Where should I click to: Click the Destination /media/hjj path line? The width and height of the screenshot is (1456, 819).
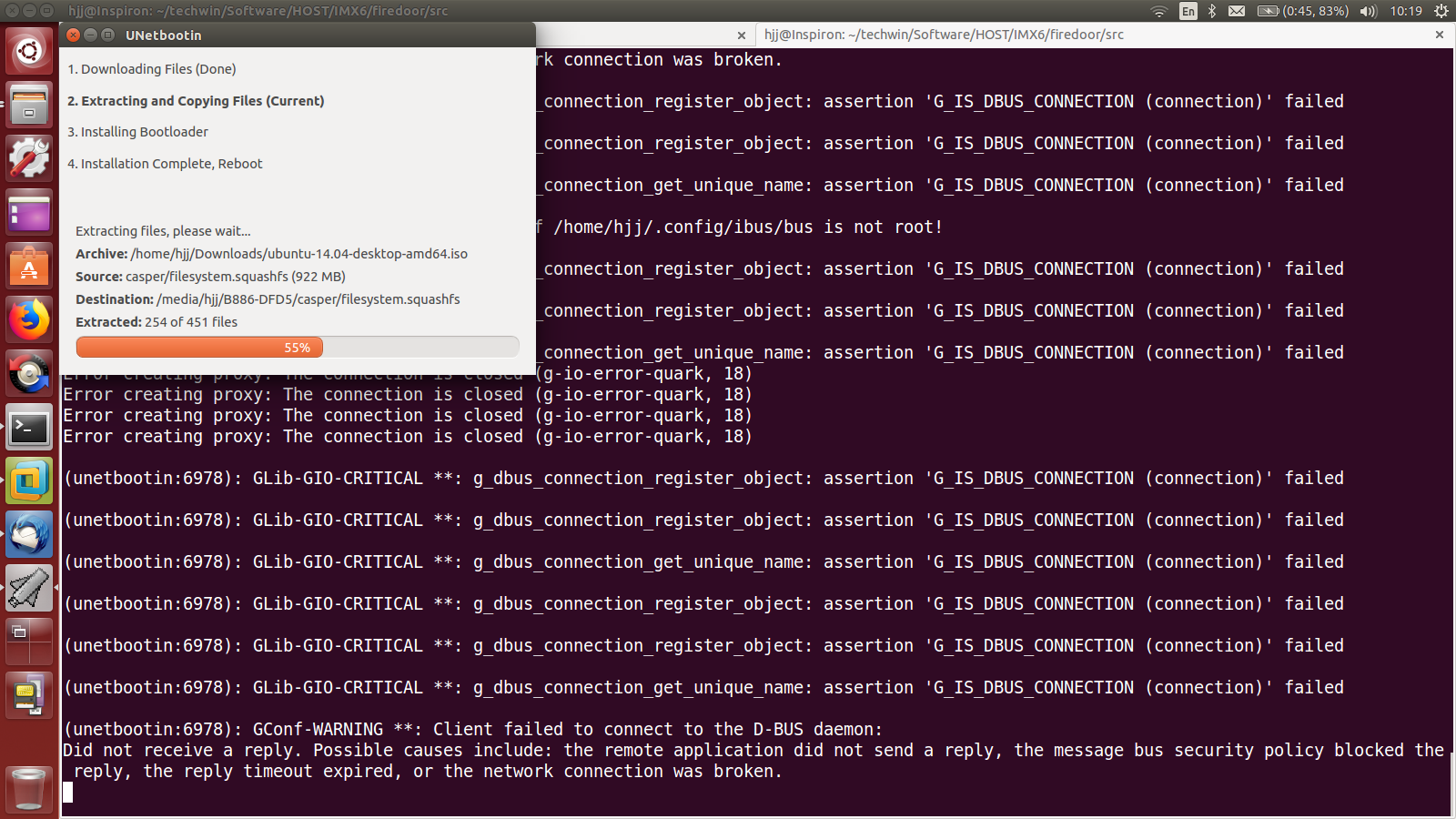pos(268,299)
